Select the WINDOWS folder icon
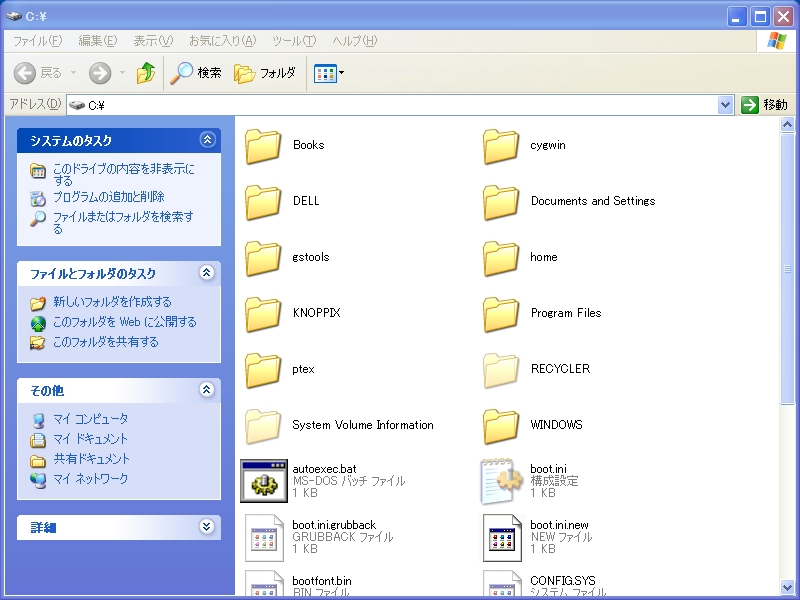Image resolution: width=800 pixels, height=600 pixels. click(x=501, y=426)
